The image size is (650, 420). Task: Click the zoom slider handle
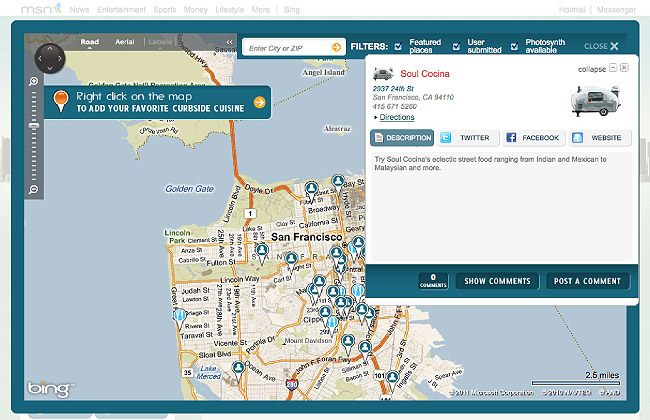34,126
